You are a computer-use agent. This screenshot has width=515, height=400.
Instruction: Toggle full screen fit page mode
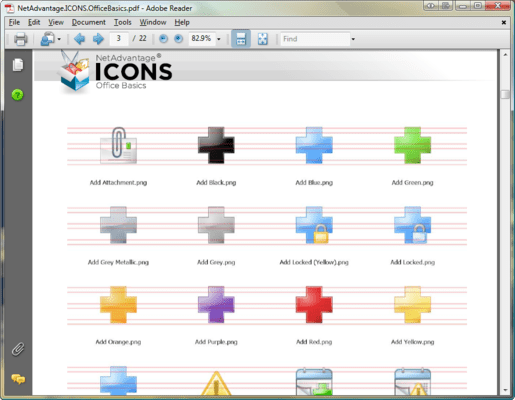263,39
